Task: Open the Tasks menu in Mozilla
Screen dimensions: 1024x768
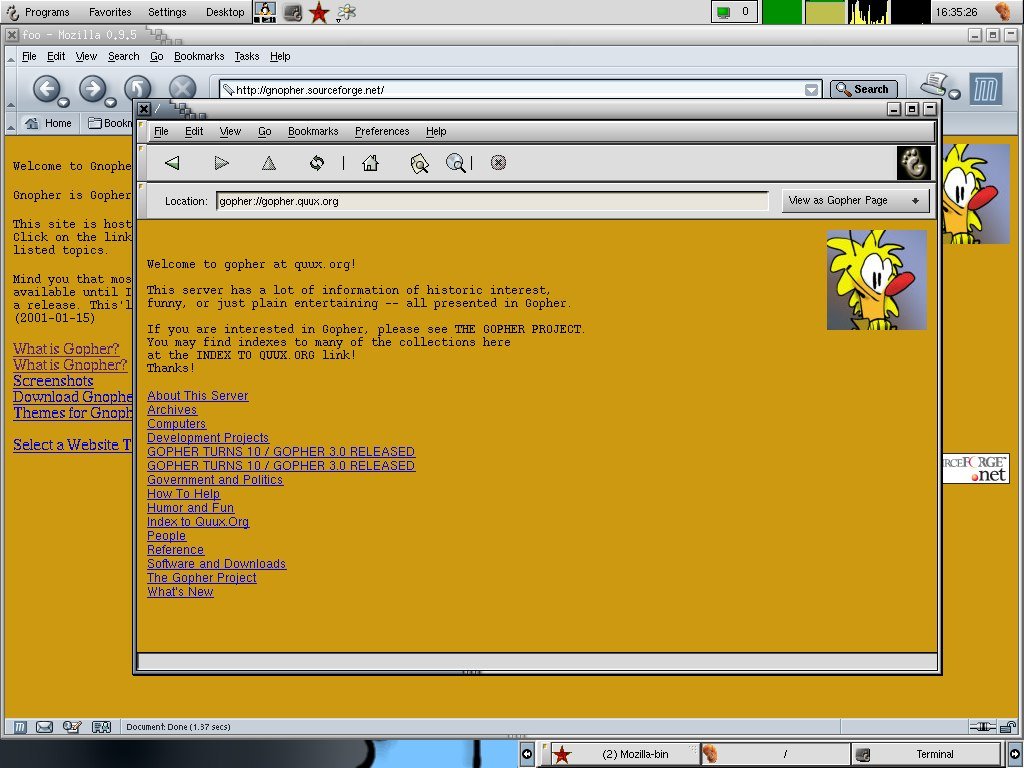Action: [246, 56]
